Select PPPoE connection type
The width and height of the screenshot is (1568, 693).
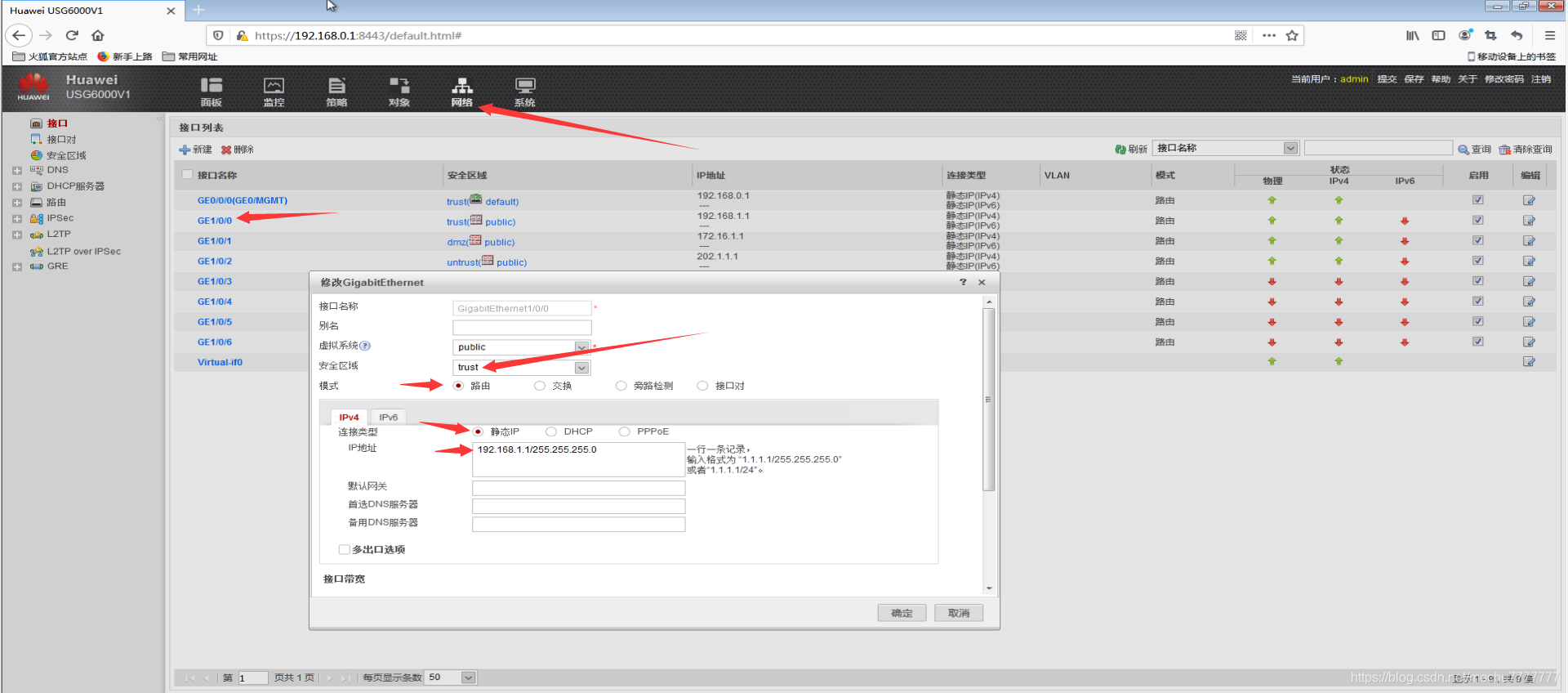(624, 431)
